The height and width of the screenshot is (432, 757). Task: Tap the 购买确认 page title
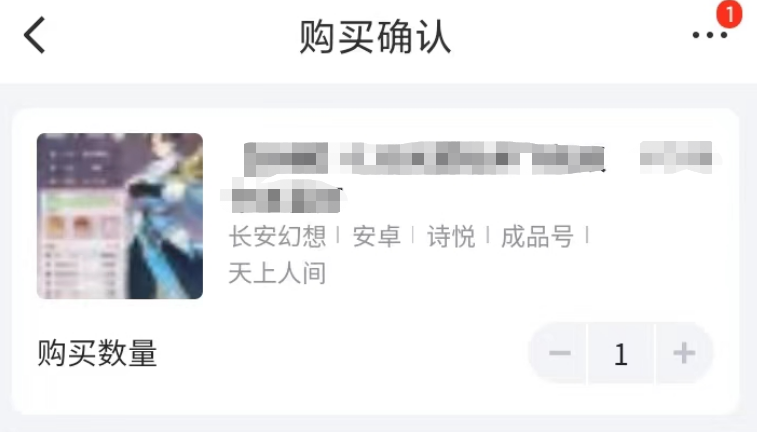375,36
